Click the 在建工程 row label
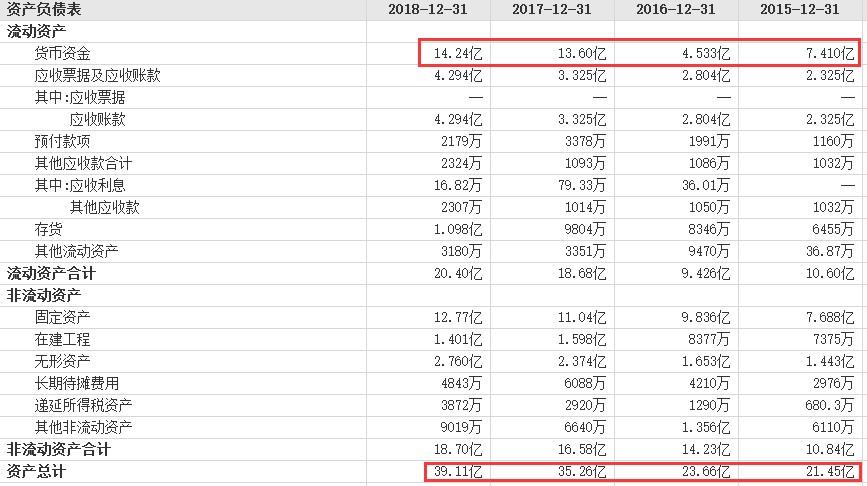This screenshot has height=486, width=867. [62, 339]
